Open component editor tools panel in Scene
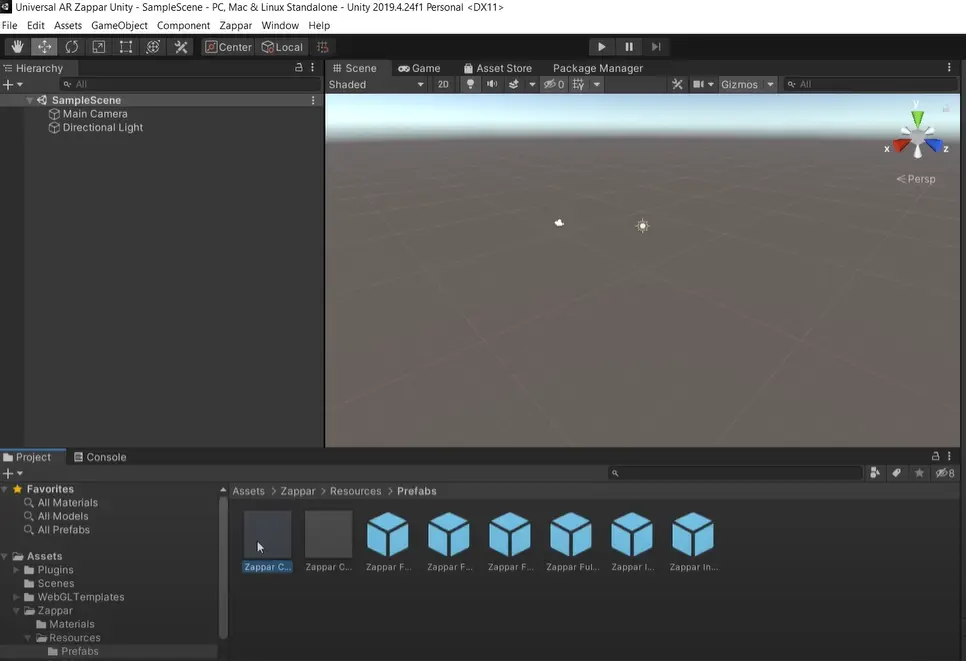 (x=677, y=84)
